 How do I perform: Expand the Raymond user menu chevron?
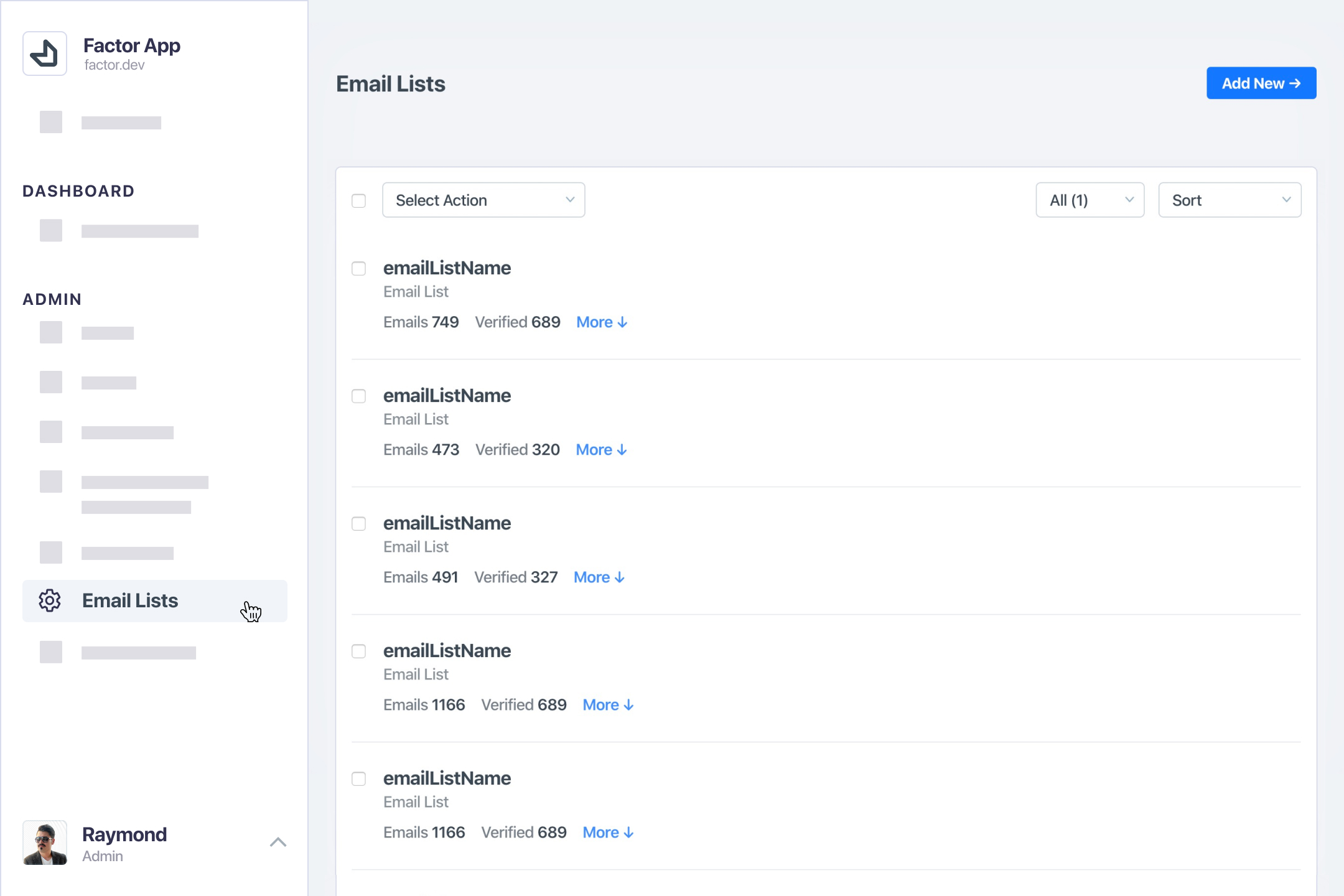click(x=278, y=842)
